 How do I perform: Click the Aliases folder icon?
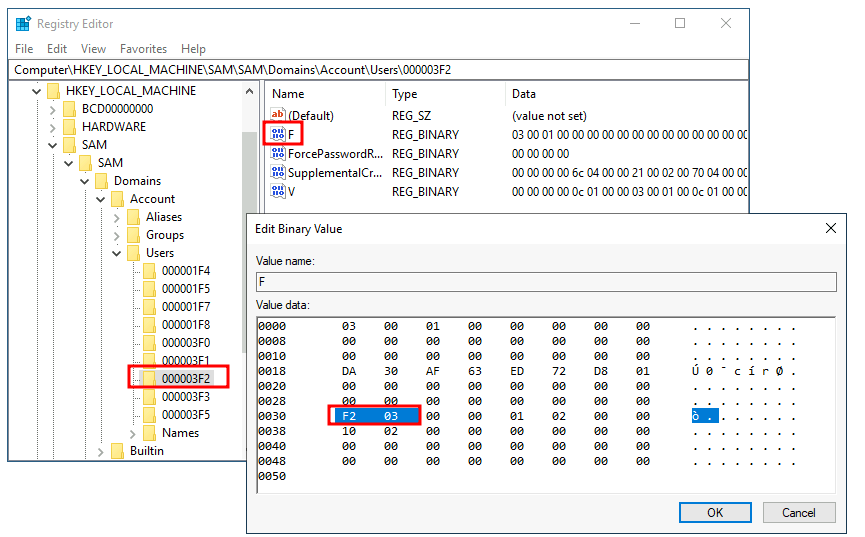tap(134, 217)
